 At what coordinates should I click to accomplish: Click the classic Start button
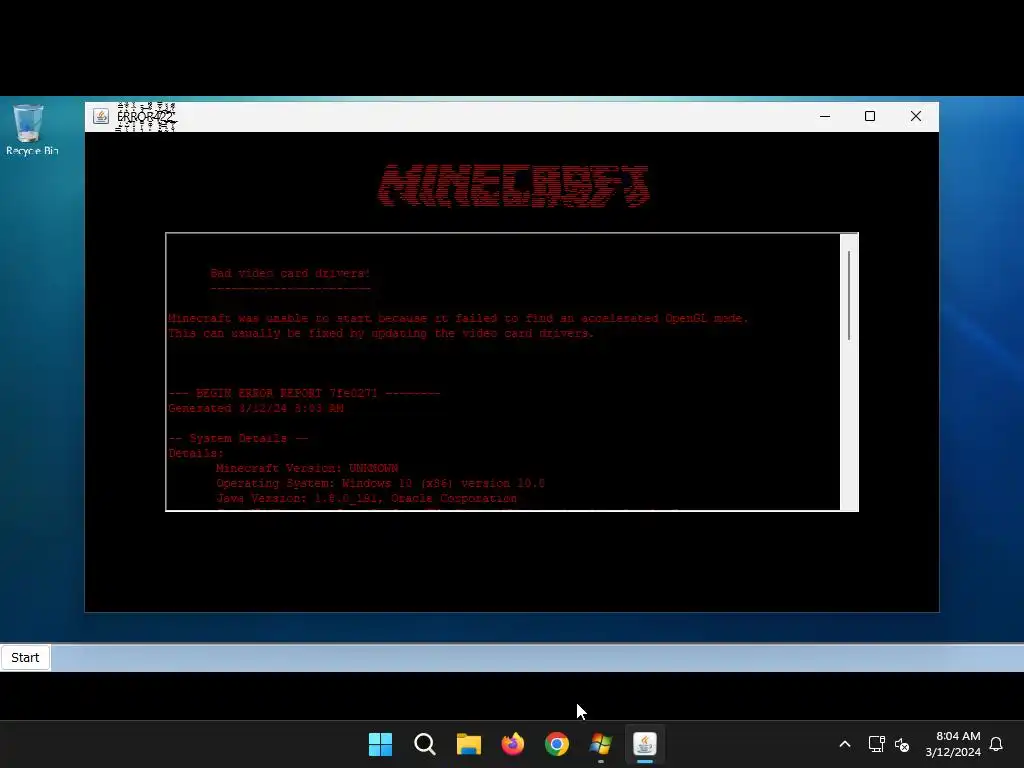[25, 658]
